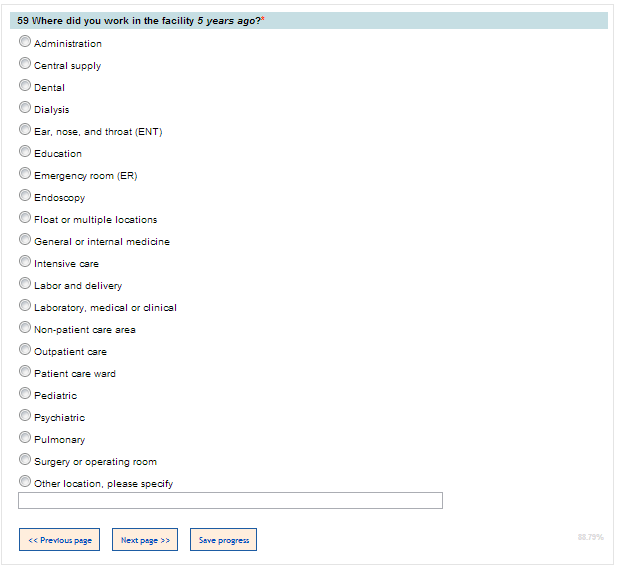Viewport: 618px width, 569px height.
Task: Choose Other location, please specify
Action: (x=25, y=483)
